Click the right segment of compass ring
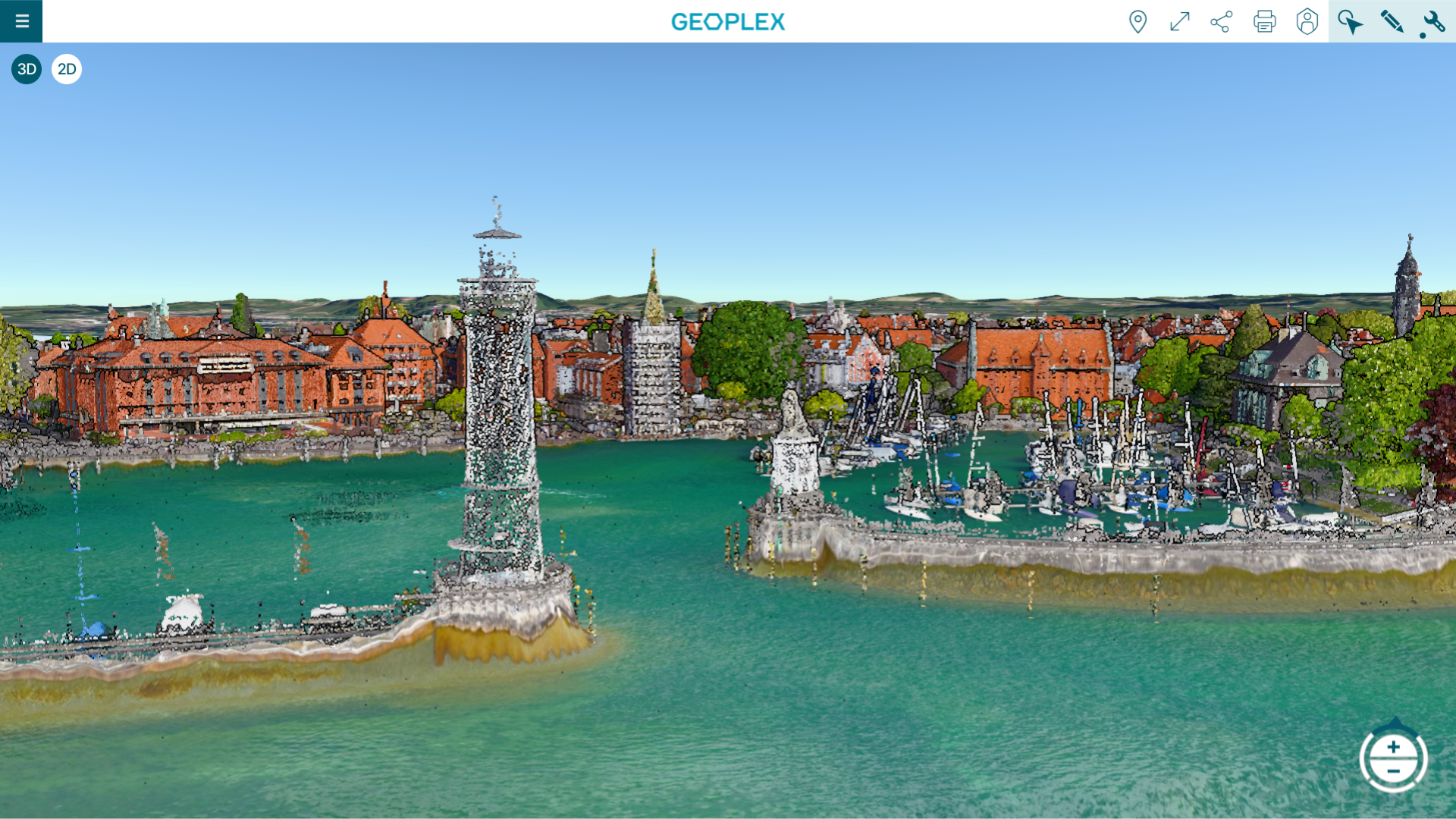Screen dimensions: 1456x819 click(x=1424, y=759)
